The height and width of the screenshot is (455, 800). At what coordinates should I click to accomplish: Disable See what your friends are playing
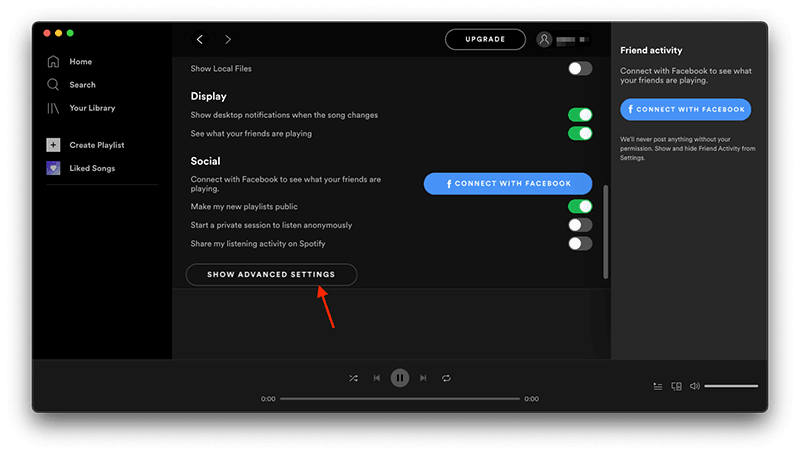click(x=580, y=134)
